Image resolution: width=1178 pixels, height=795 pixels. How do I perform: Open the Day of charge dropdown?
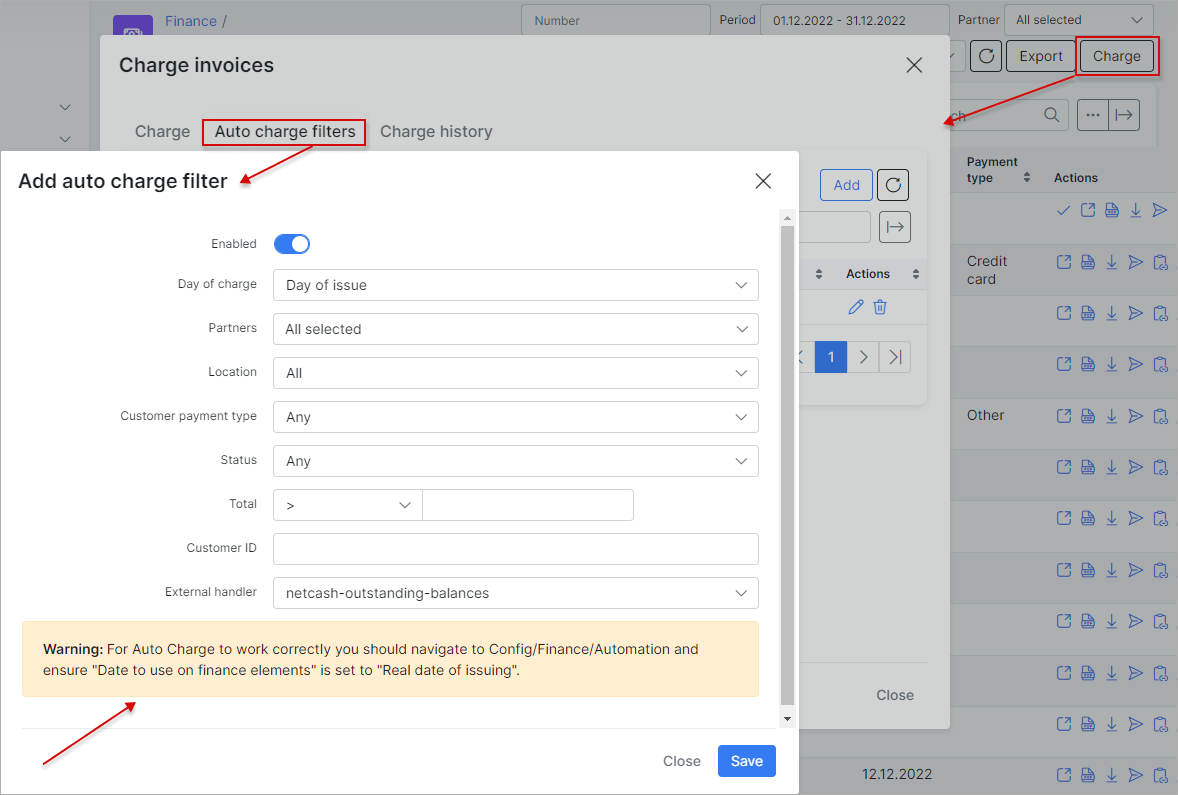point(515,285)
